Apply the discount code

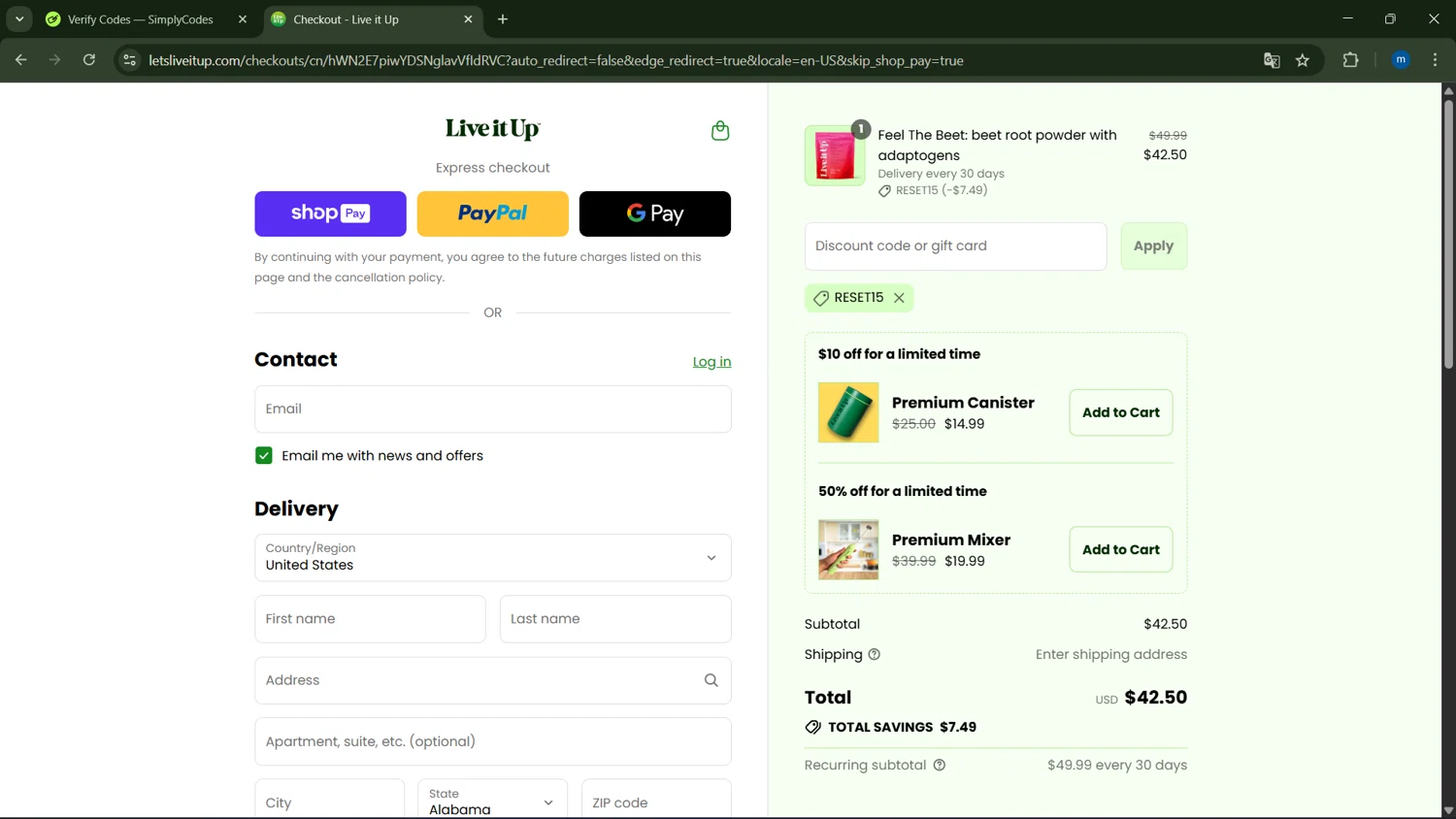[x=1153, y=246]
